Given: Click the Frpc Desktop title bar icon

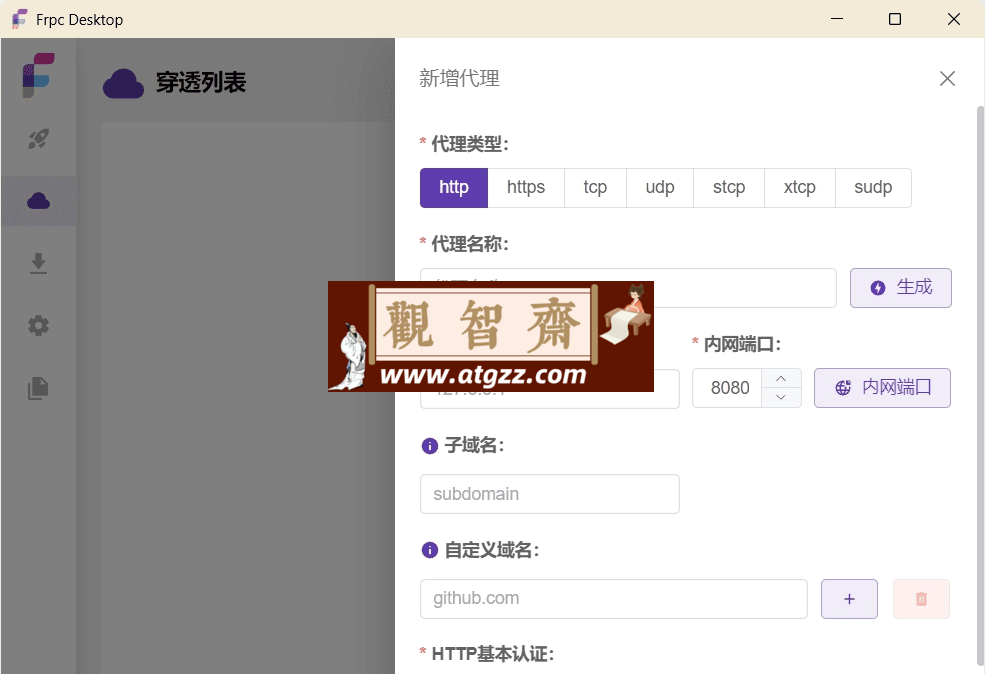Looking at the screenshot, I should tap(19, 19).
